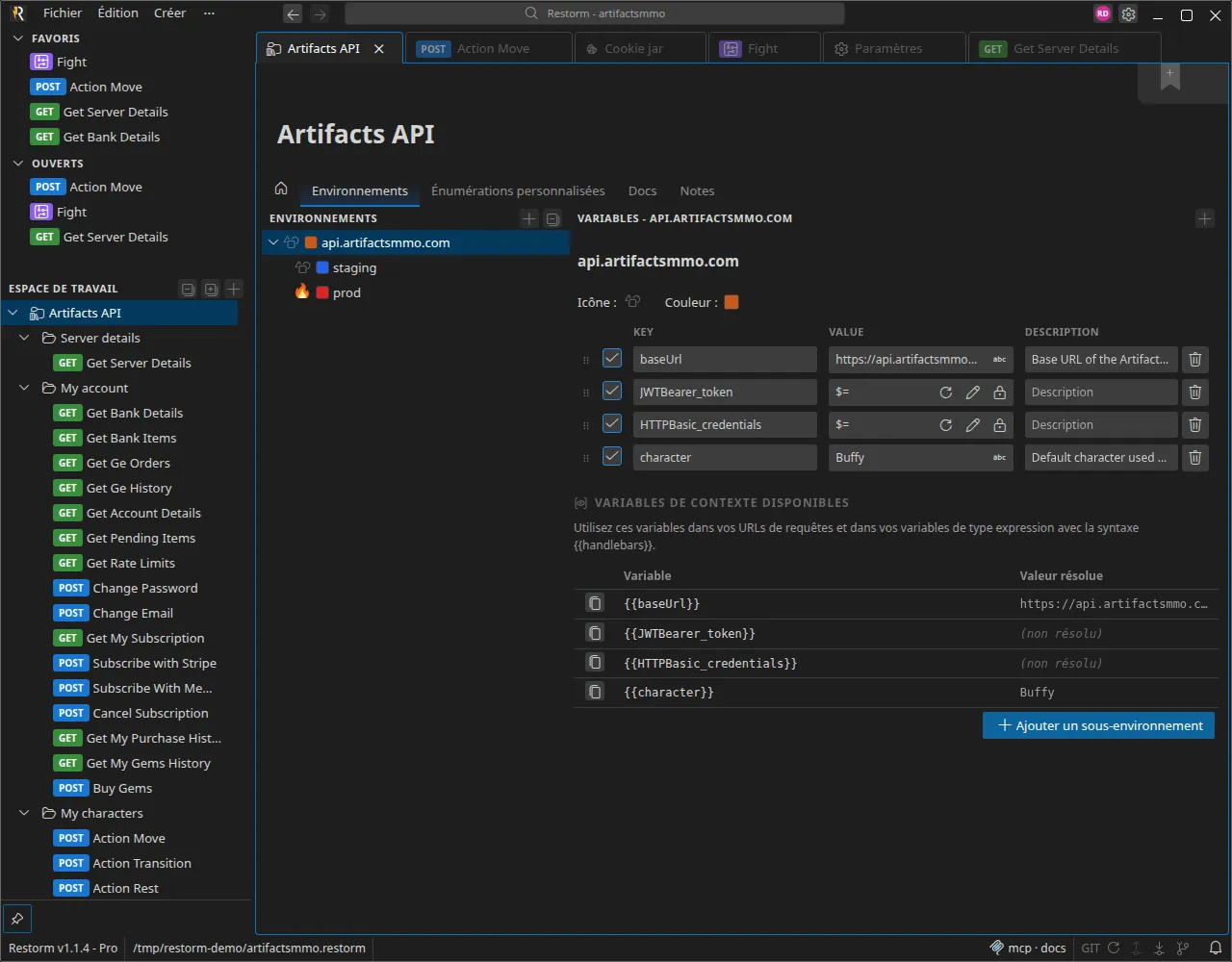The height and width of the screenshot is (962, 1232).
Task: Toggle the character variable checkbox
Action: (x=612, y=457)
